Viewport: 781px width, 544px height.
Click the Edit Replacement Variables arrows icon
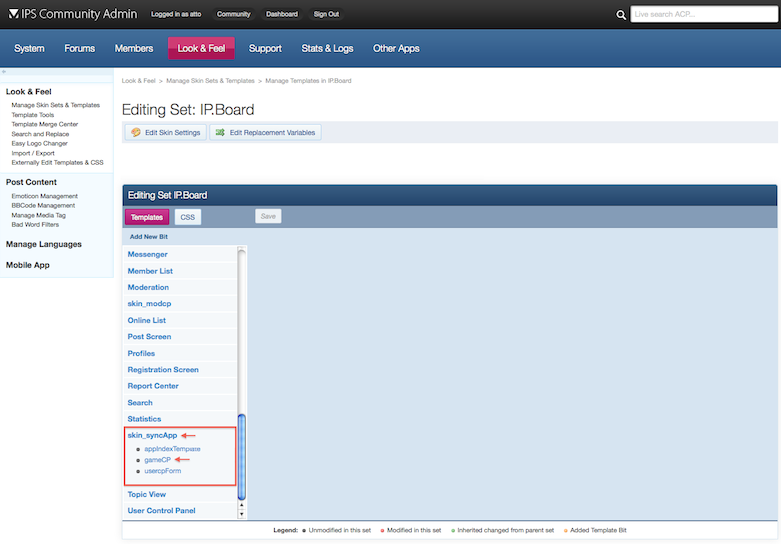(x=220, y=133)
